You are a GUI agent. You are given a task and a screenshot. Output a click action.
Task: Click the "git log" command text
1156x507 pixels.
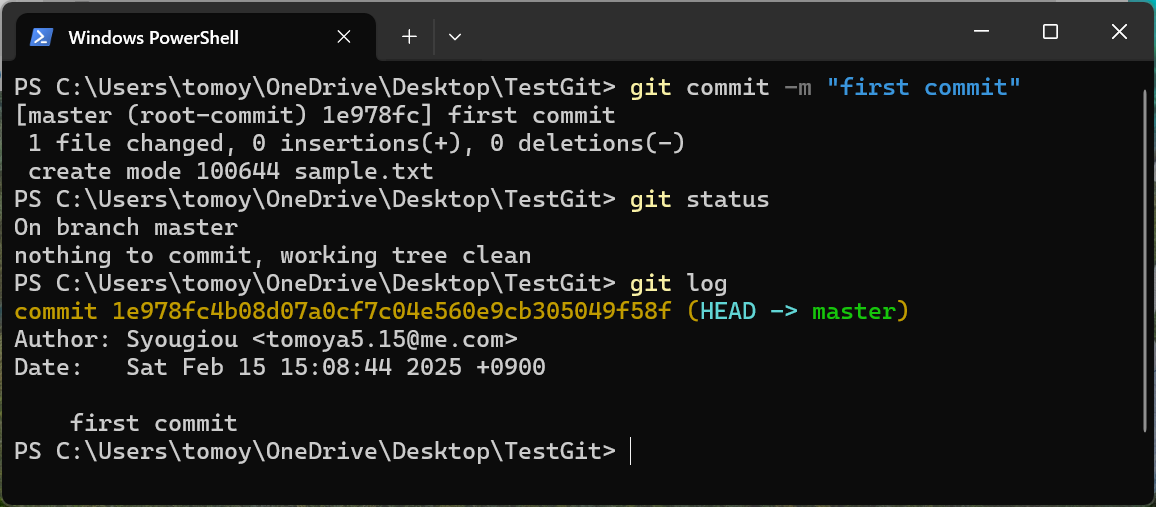click(678, 284)
